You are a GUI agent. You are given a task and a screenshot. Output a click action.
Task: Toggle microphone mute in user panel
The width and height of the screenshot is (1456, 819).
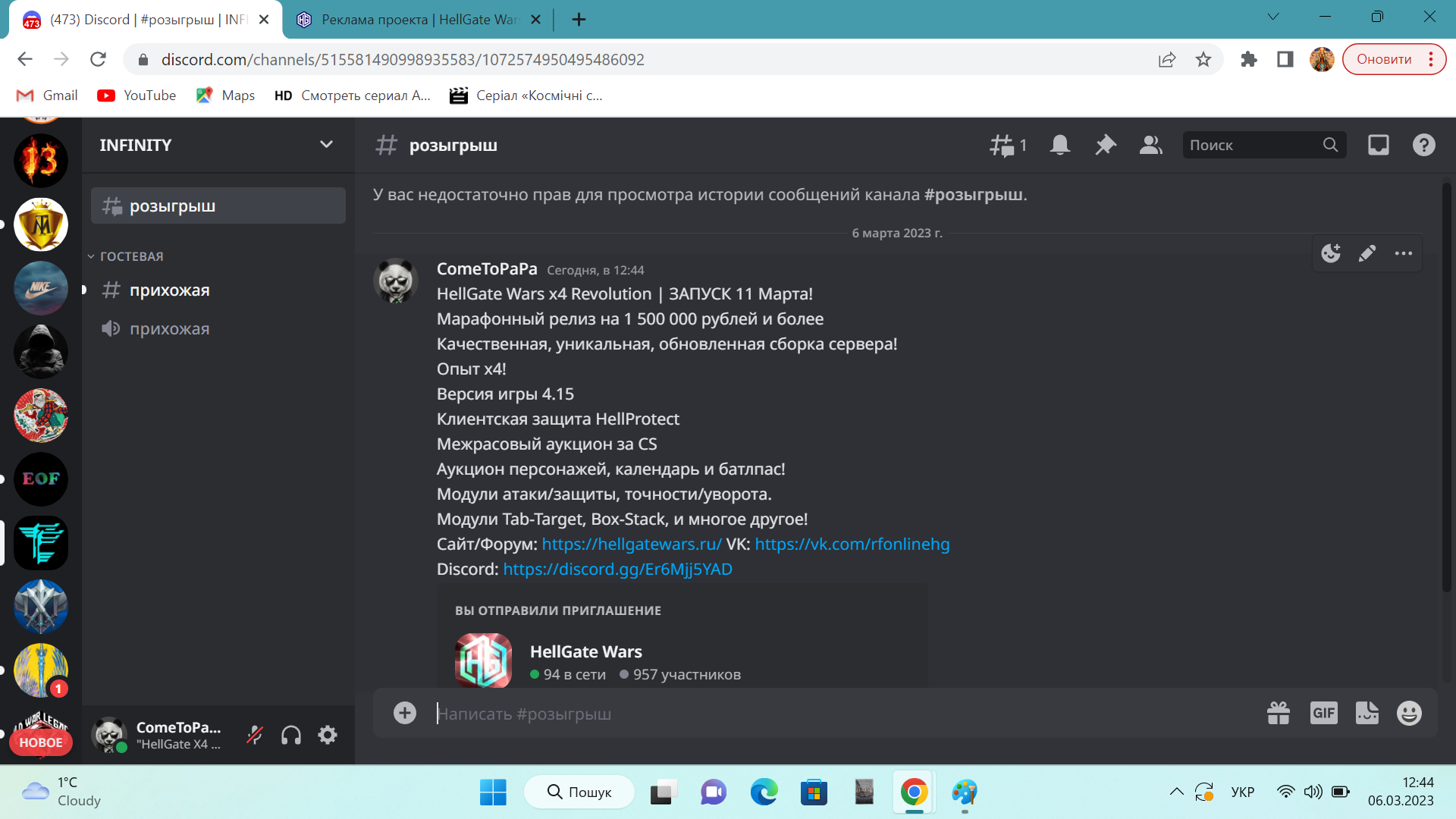tap(255, 735)
